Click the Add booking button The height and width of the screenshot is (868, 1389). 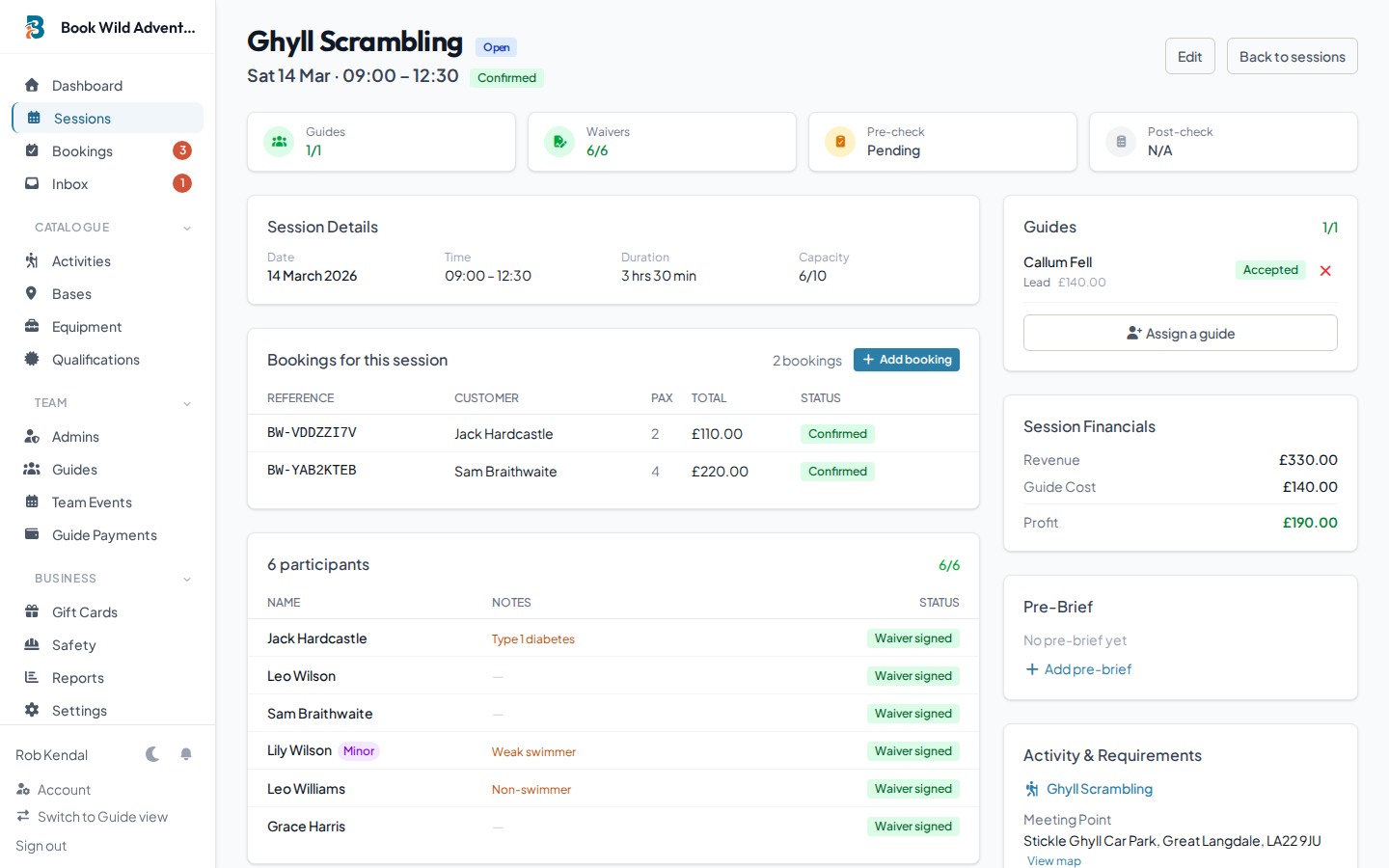(x=906, y=359)
